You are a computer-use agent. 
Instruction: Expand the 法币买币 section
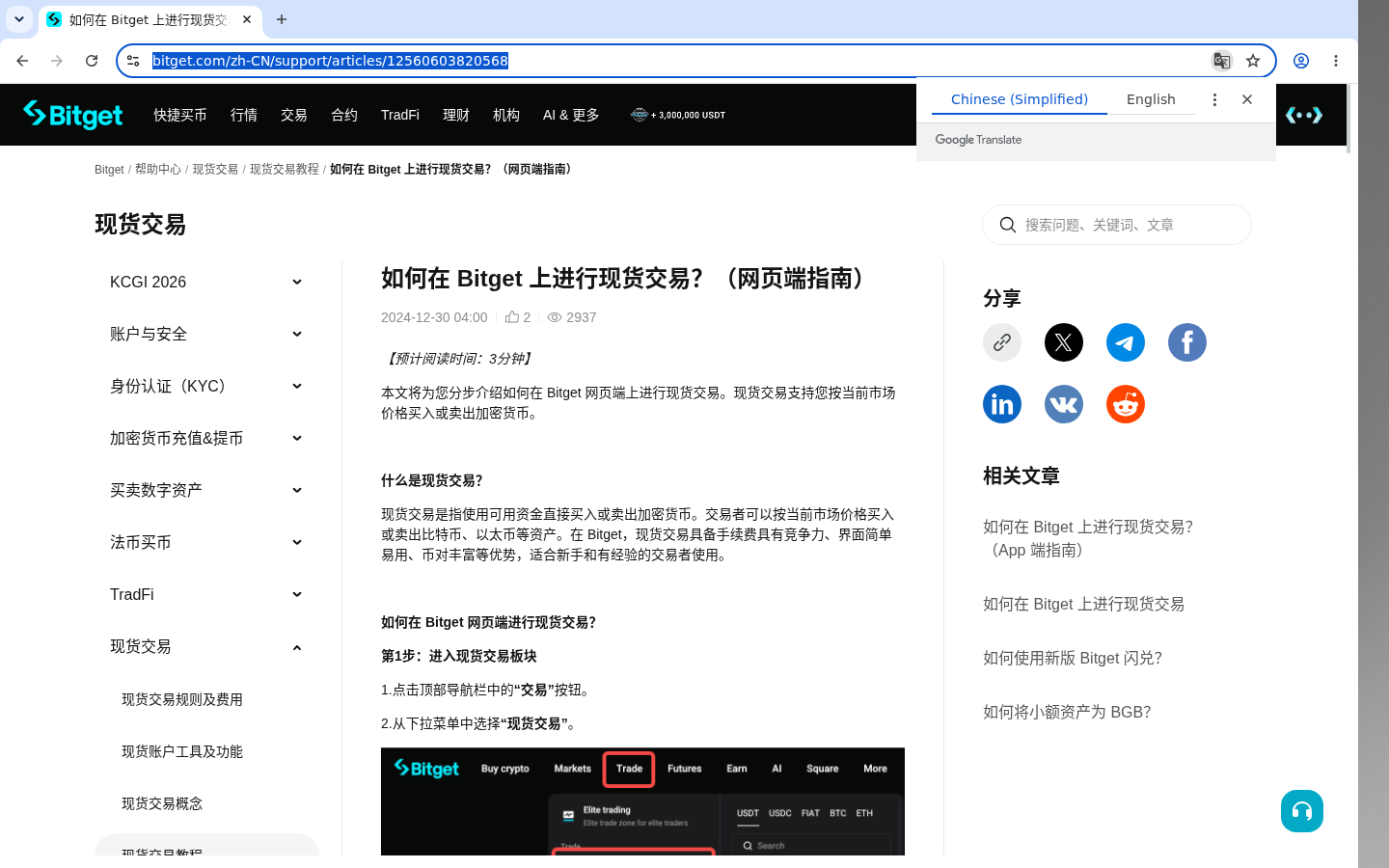click(x=206, y=542)
